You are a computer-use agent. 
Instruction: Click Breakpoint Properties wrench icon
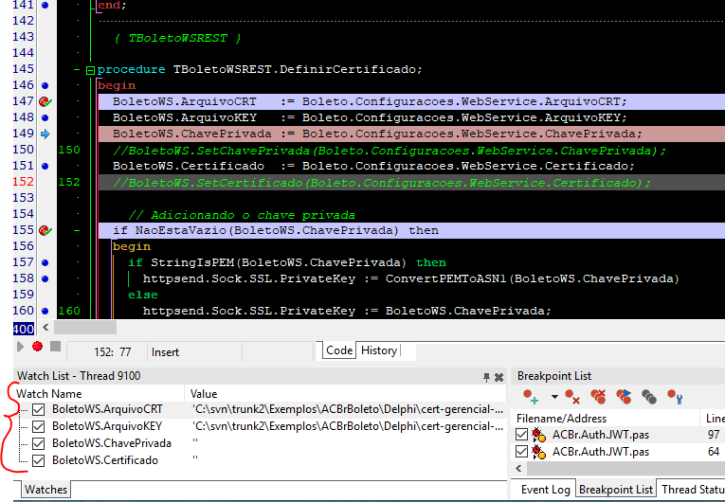pos(675,397)
